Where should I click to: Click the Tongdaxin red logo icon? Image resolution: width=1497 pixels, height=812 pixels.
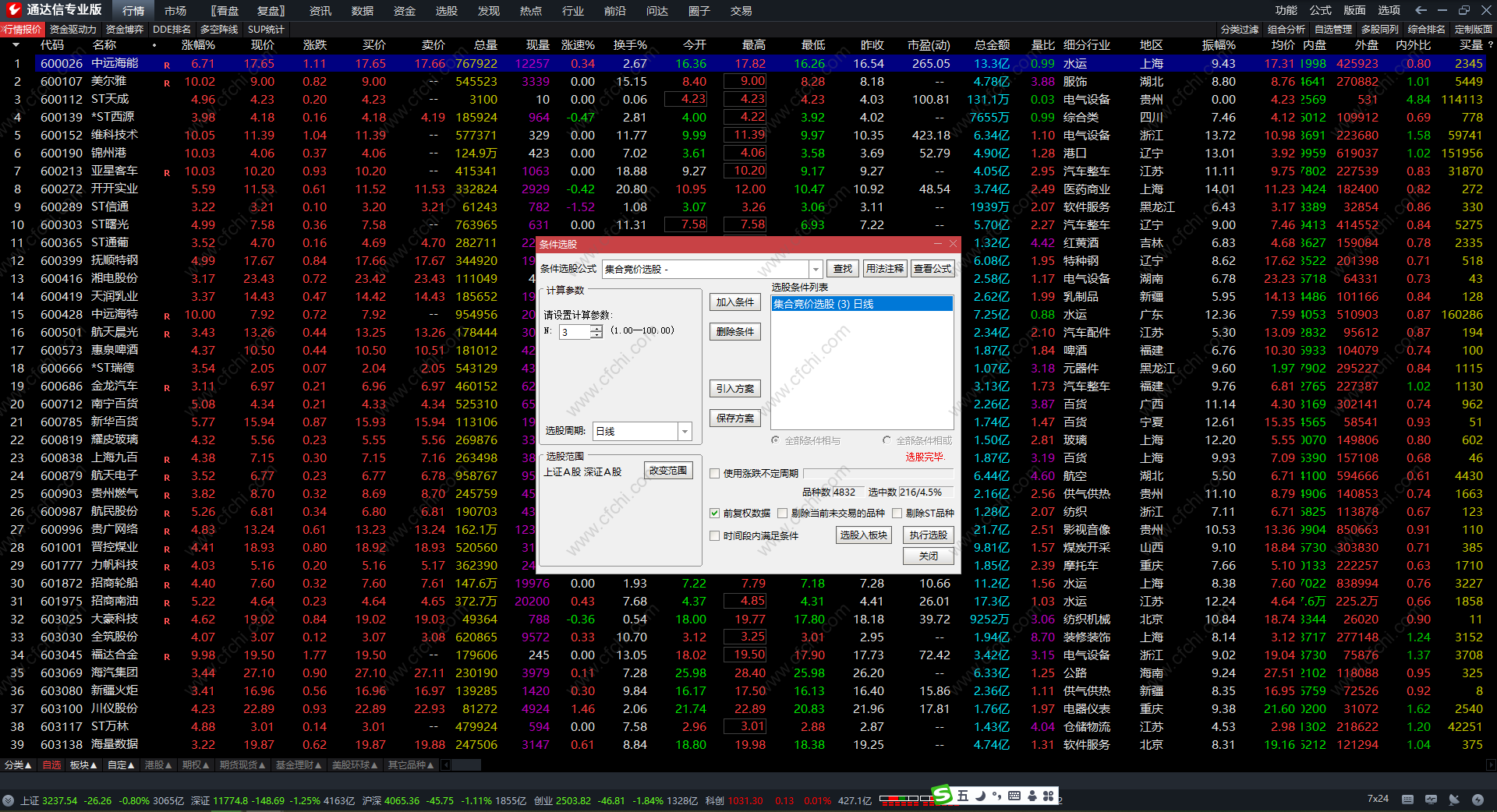(13, 9)
